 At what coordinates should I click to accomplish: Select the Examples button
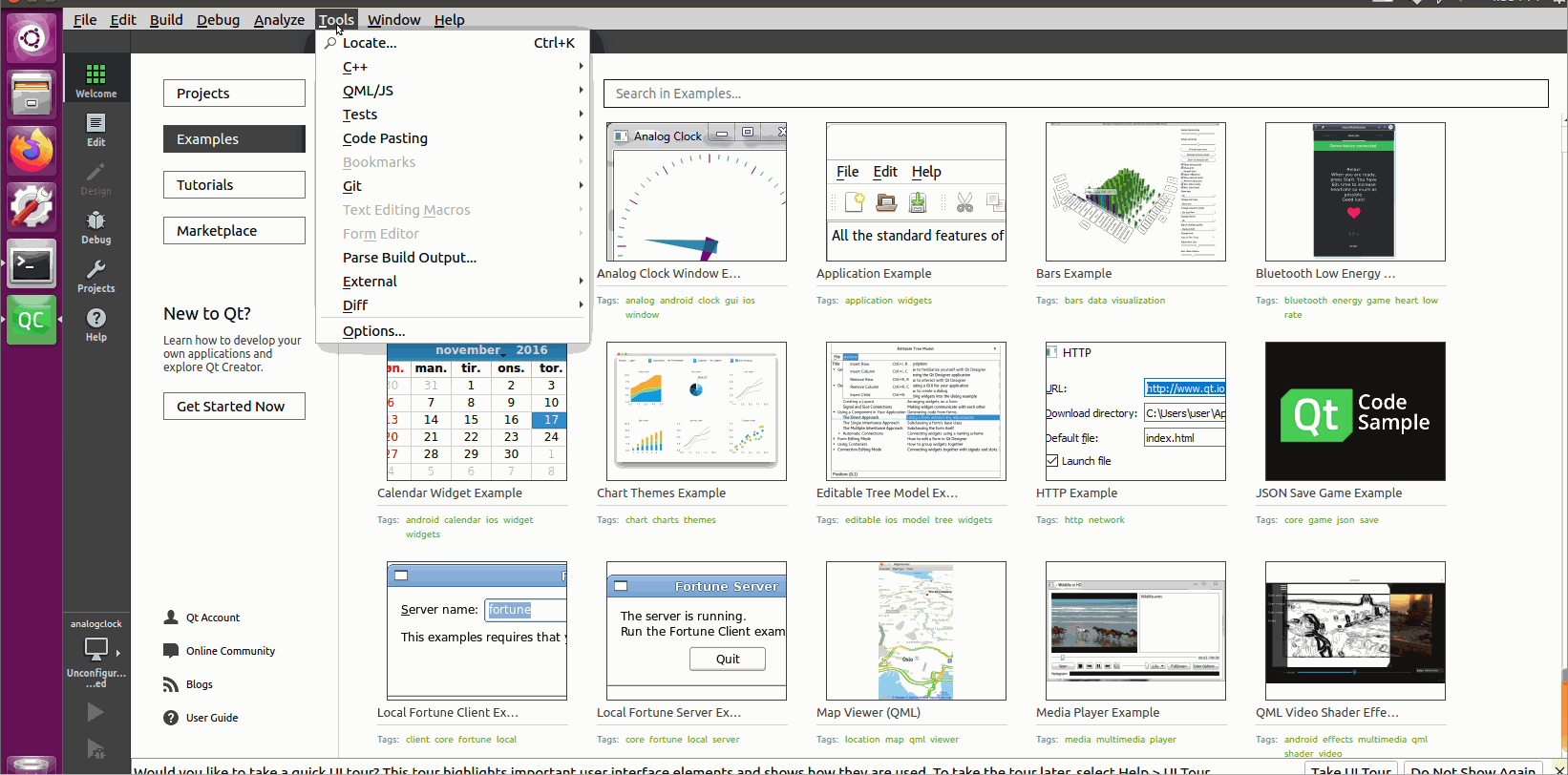tap(234, 139)
